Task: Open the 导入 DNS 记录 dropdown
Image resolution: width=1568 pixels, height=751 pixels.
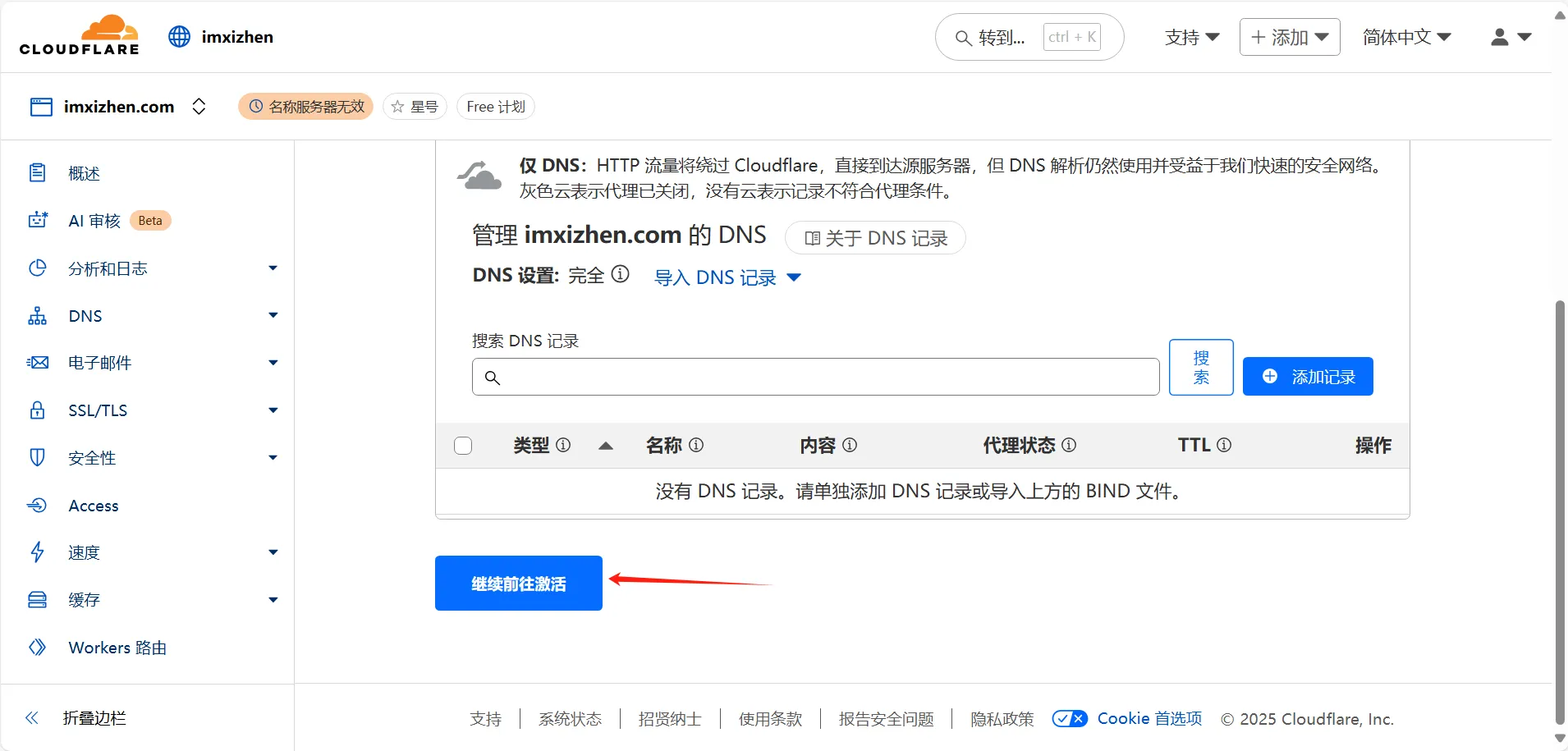Action: coord(727,277)
